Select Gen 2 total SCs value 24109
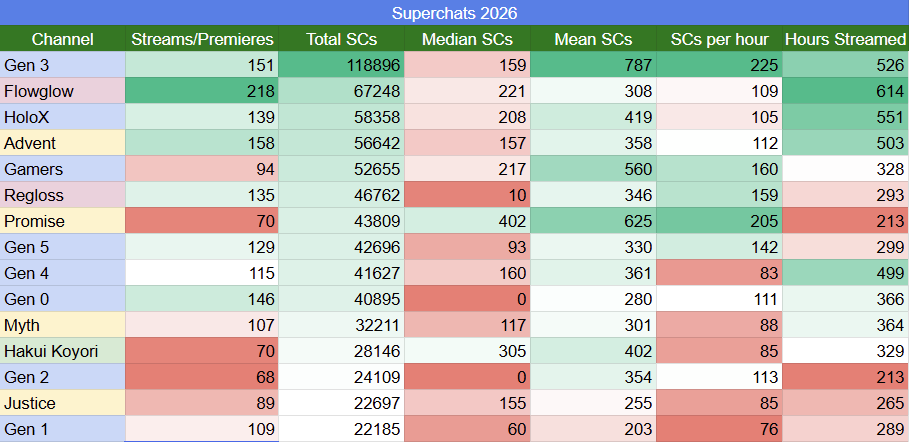909x442 pixels. point(341,377)
